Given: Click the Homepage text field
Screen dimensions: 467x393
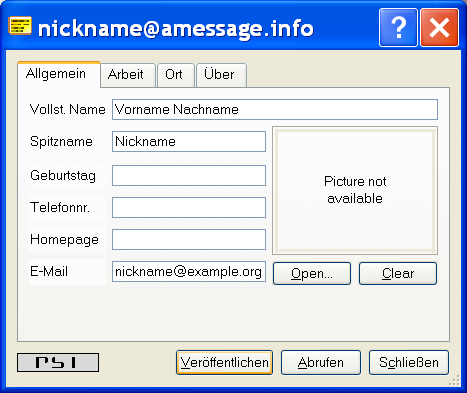Looking at the screenshot, I should (x=189, y=239).
